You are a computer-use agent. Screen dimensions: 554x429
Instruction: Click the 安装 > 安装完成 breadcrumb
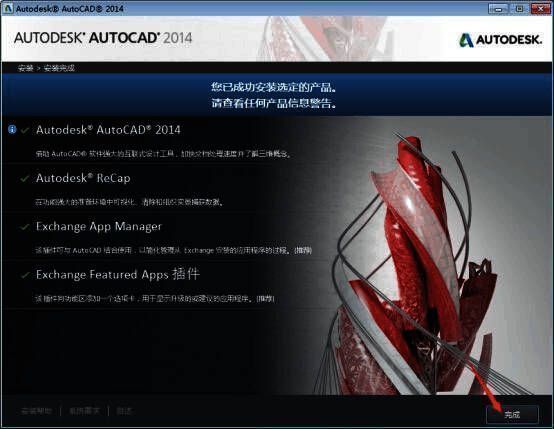pos(46,68)
